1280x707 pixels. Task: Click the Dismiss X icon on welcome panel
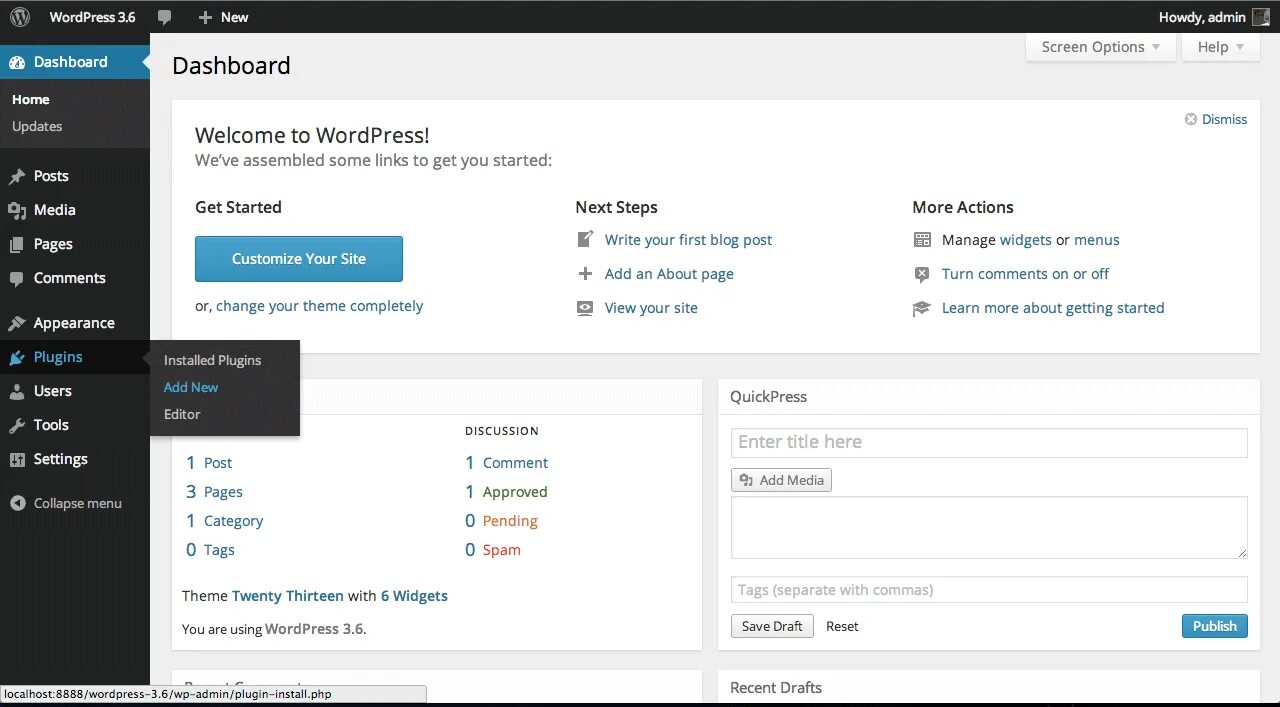point(1191,119)
